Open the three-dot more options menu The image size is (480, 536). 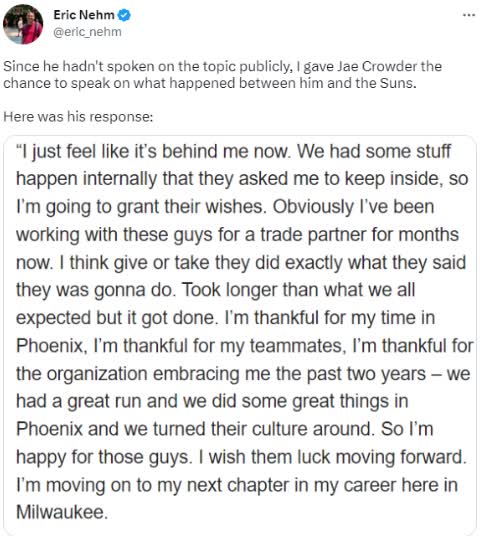coord(469,15)
